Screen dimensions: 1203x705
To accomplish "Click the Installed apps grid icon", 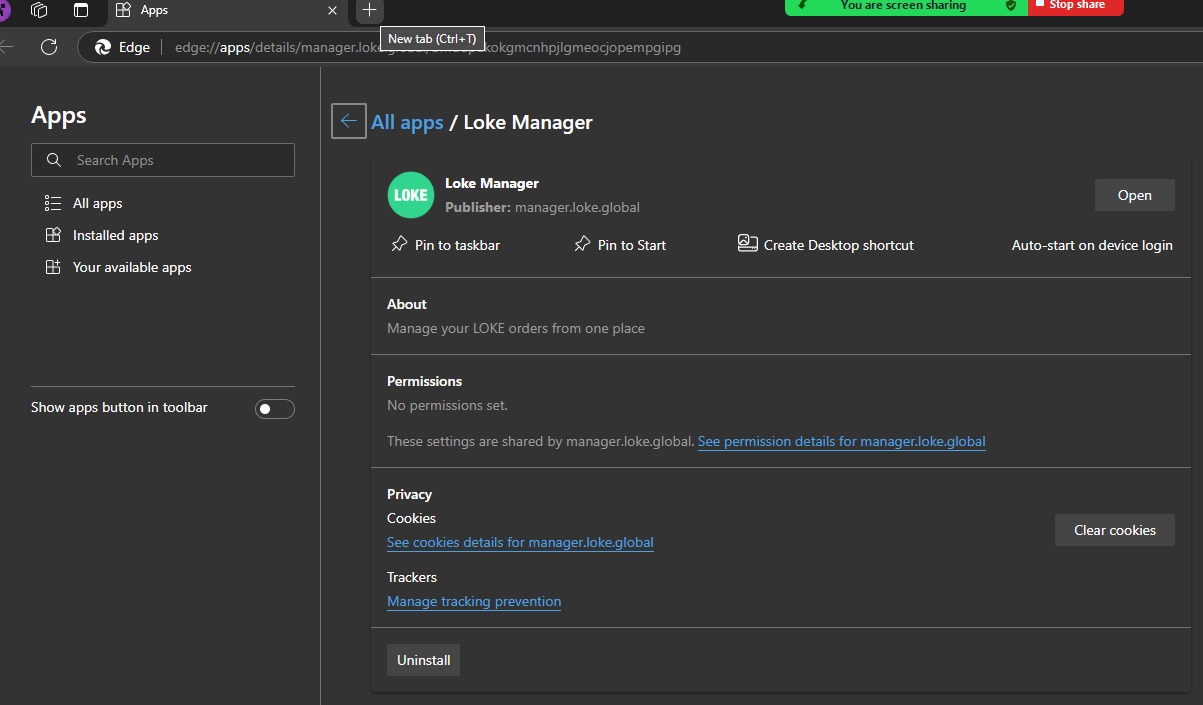I will pyautogui.click(x=53, y=235).
